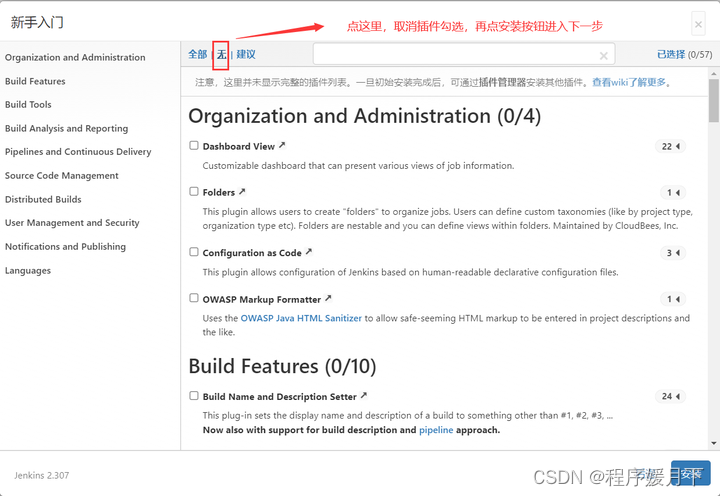Click the Configuration as Code plugin name

point(252,253)
